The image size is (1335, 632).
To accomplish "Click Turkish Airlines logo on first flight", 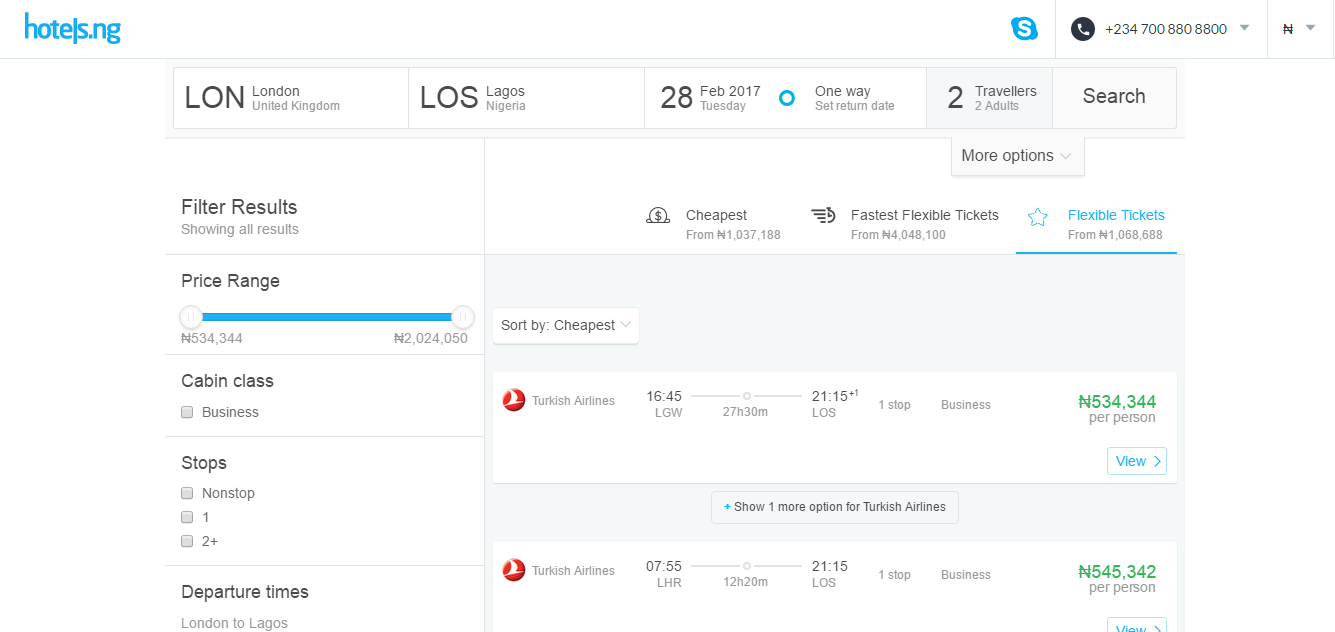I will click(x=514, y=400).
